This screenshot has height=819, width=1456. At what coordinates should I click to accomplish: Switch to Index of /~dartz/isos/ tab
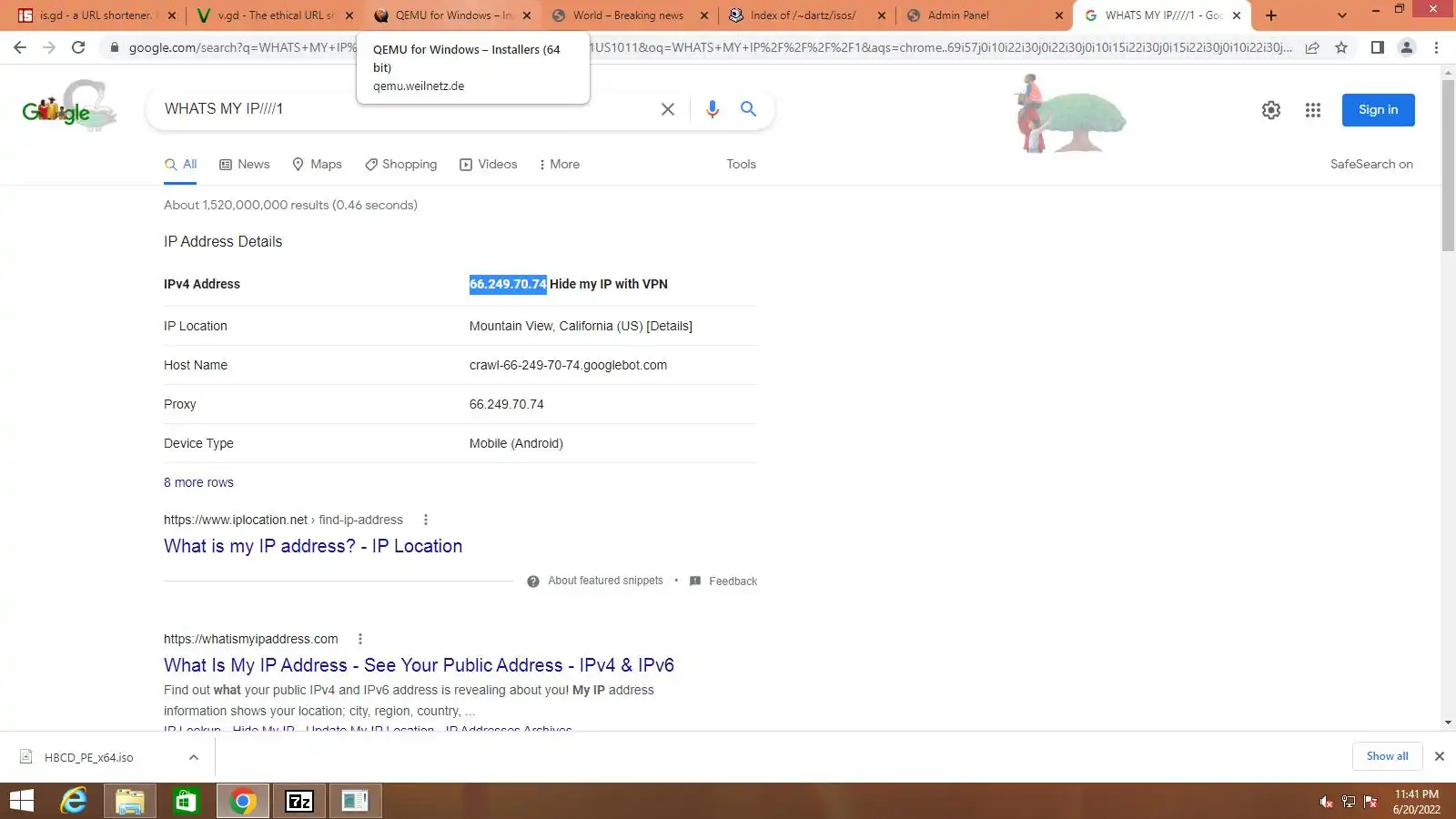805,15
